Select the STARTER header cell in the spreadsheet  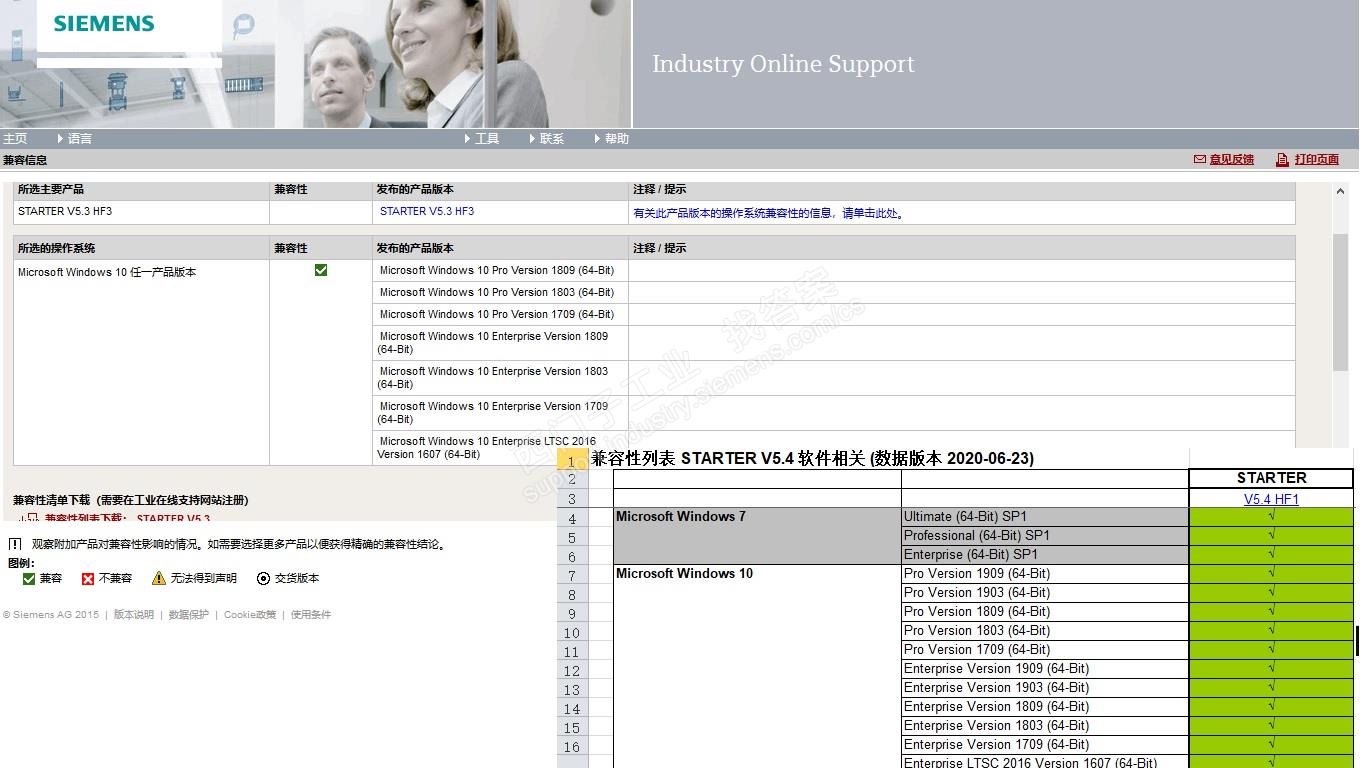coord(1271,478)
